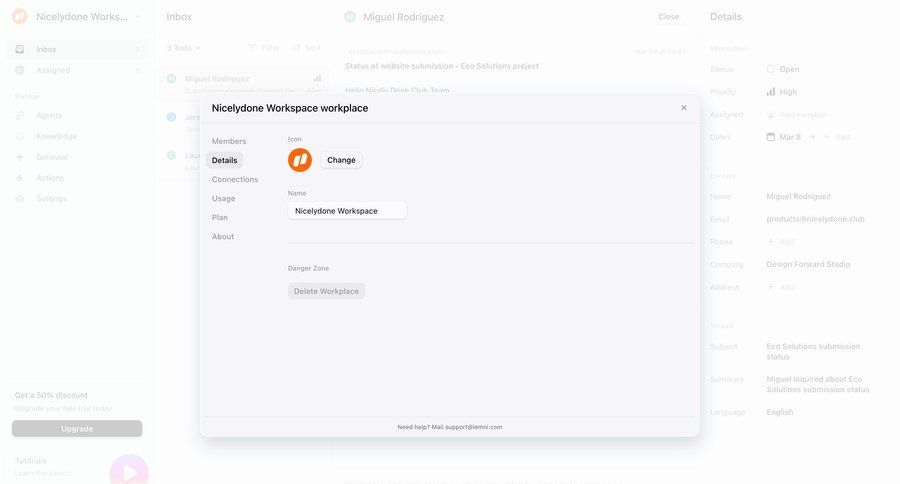Click Miguel Rodriguez avatar in conversation header
The height and width of the screenshot is (484, 900).
point(350,17)
